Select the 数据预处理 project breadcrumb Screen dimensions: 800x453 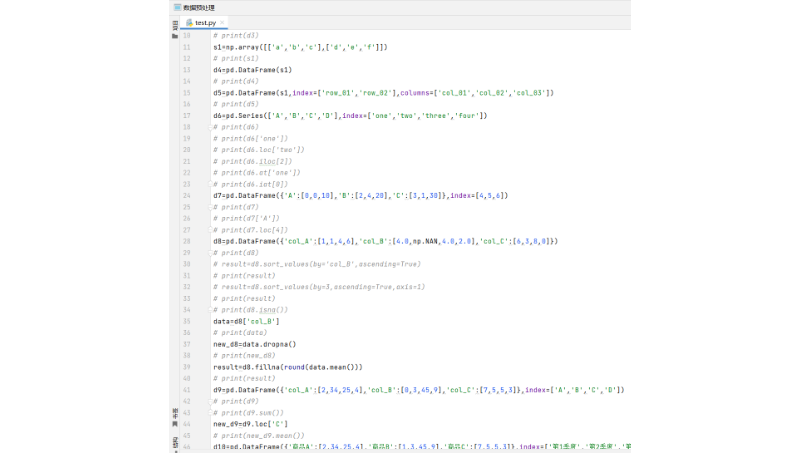click(x=199, y=8)
